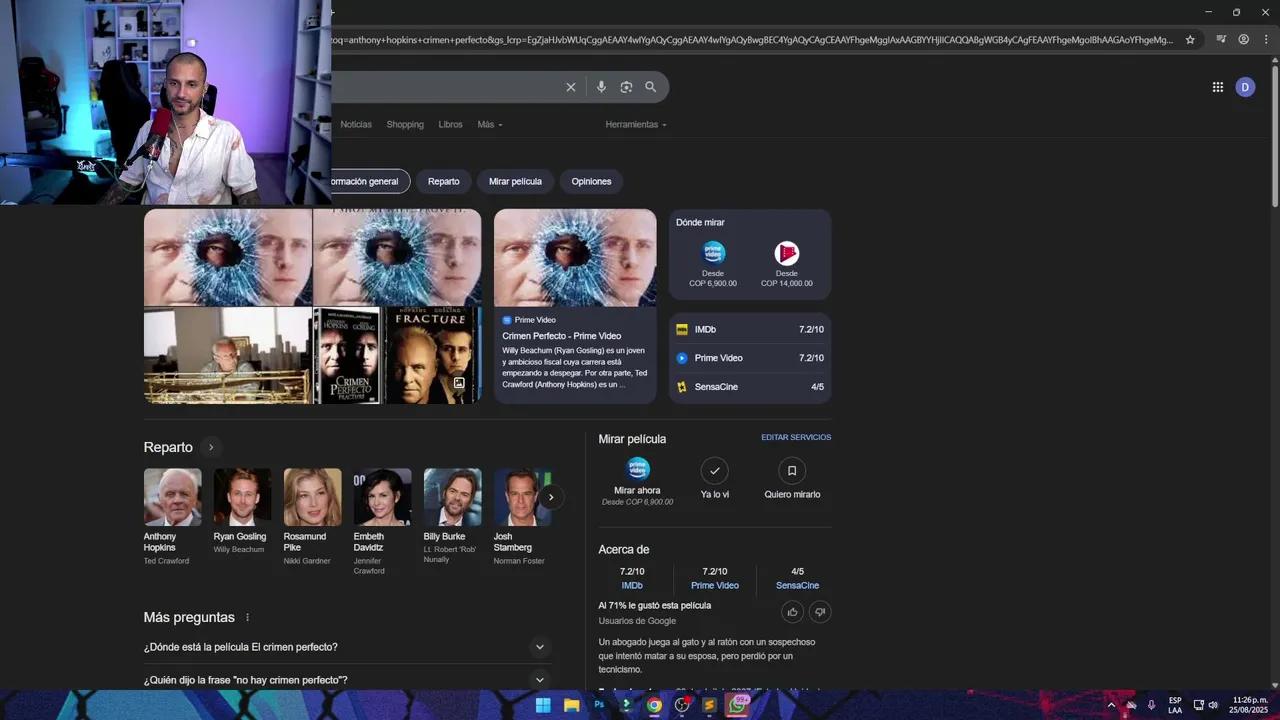1280x720 pixels.
Task: Click the Chrome address bar URL
Action: click(x=753, y=40)
